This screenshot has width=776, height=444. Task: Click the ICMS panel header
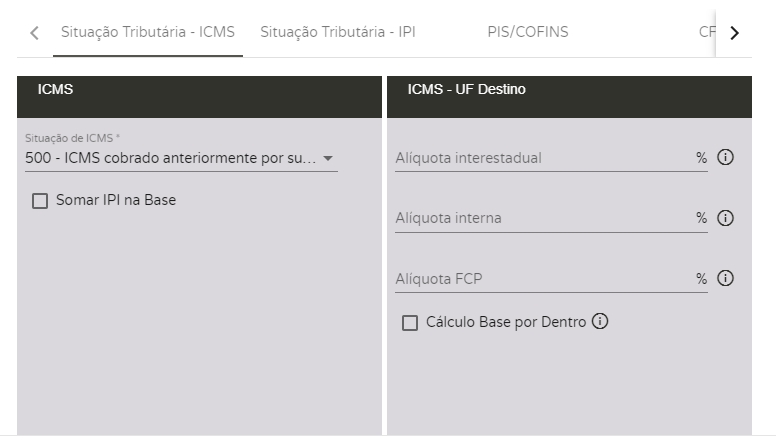[x=199, y=90]
